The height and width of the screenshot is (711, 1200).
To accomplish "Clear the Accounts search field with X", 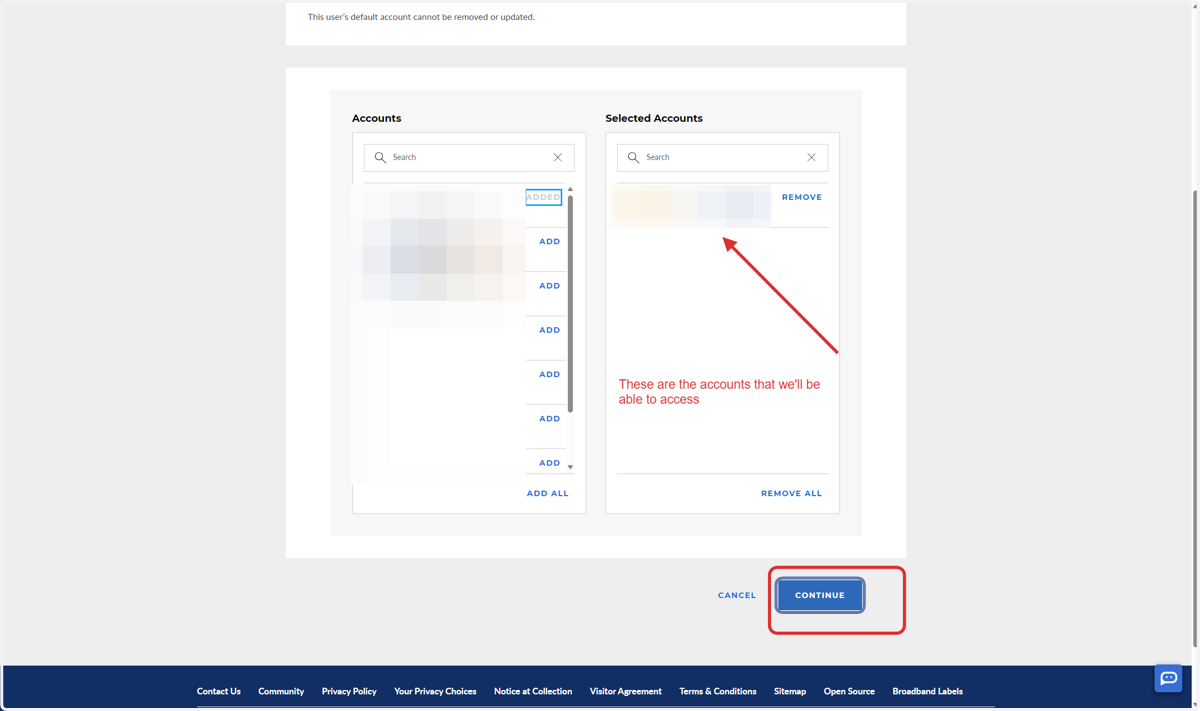I will click(558, 157).
